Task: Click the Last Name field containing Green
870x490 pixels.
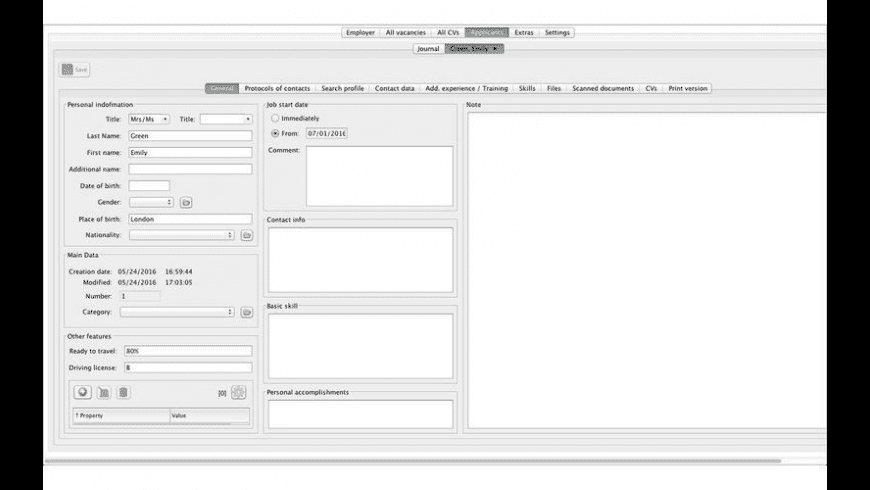Action: [190, 136]
